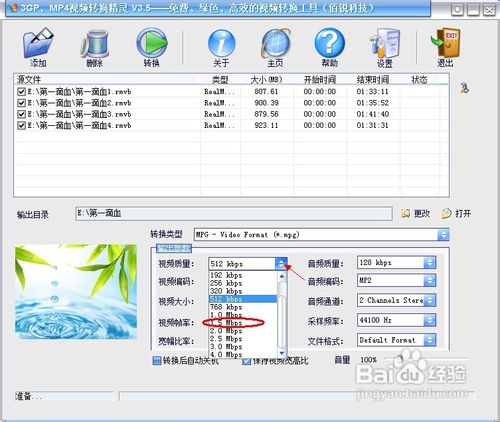Select 1.0 Mbps in video quality list
This screenshot has width=500, height=422.
pyautogui.click(x=243, y=315)
